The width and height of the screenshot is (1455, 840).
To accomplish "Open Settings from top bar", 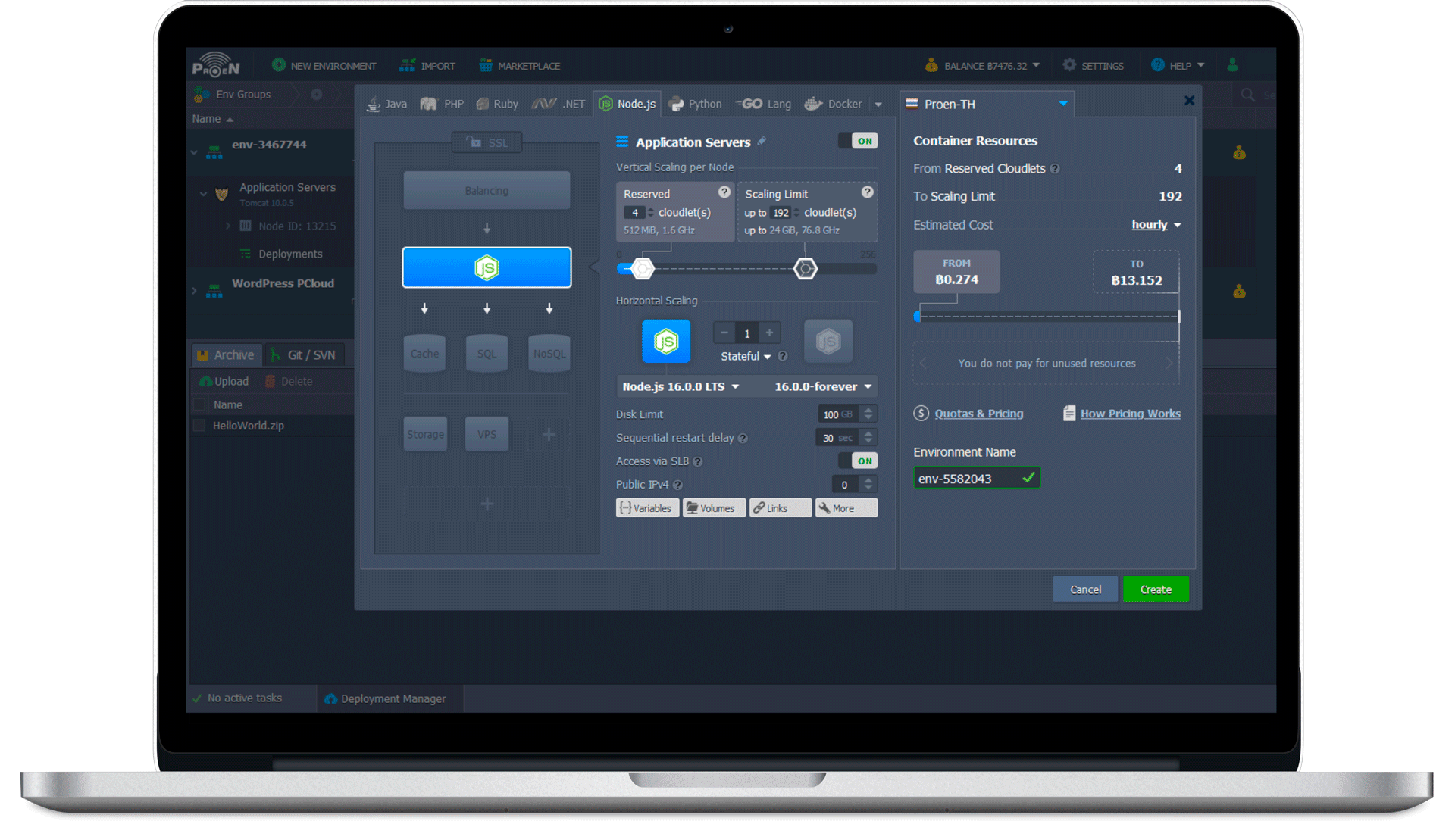I will [1093, 66].
